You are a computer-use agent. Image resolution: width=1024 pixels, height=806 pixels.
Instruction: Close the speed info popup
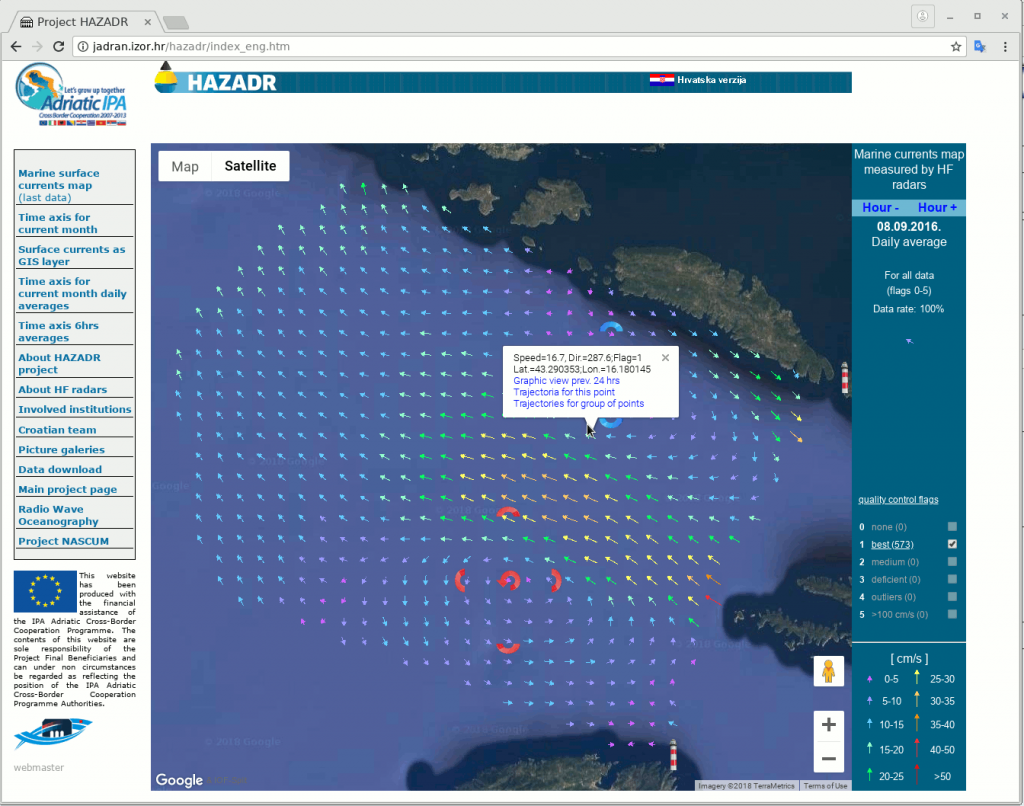(666, 357)
